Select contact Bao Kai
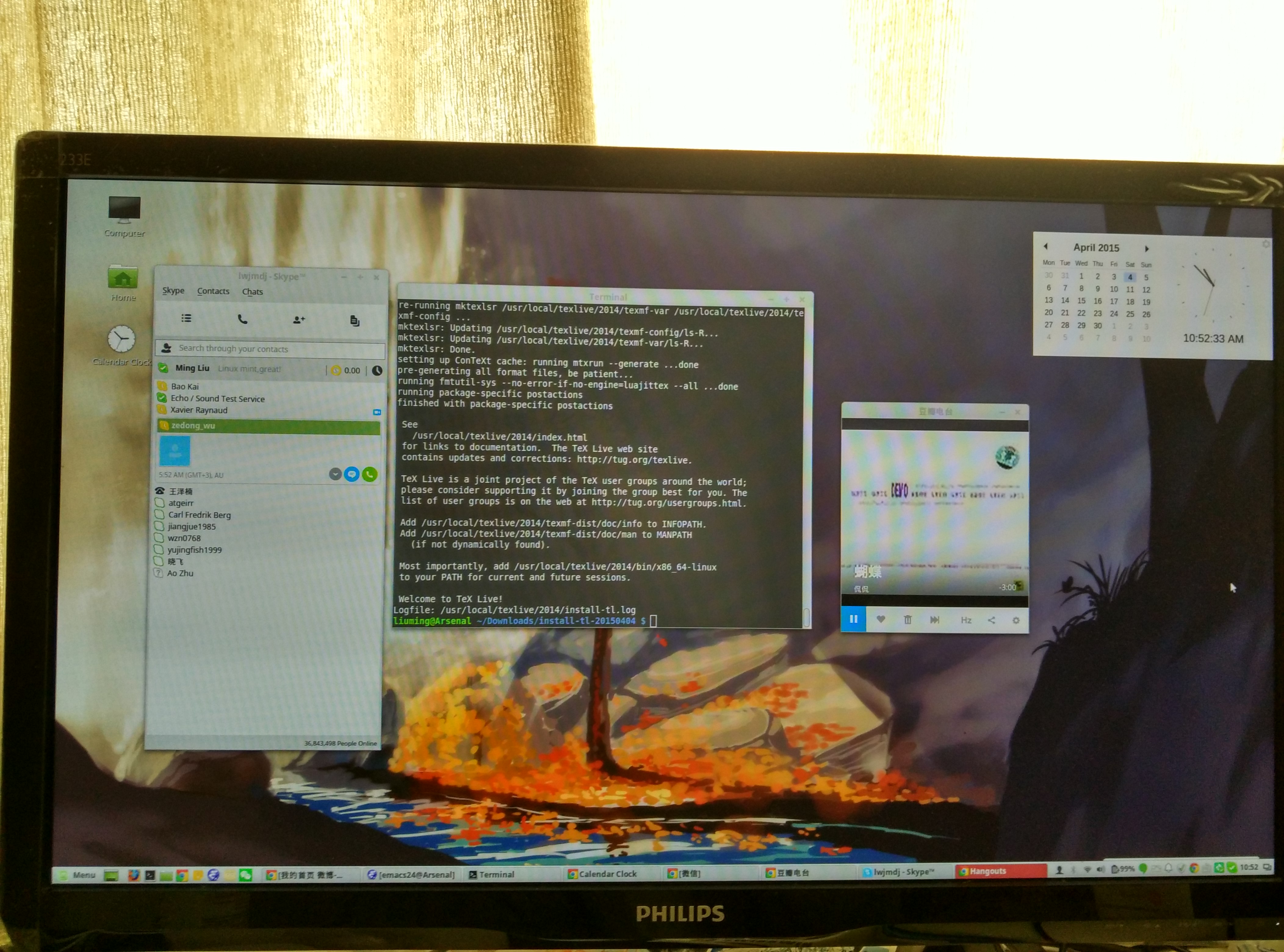The width and height of the screenshot is (1284, 952). 185,386
